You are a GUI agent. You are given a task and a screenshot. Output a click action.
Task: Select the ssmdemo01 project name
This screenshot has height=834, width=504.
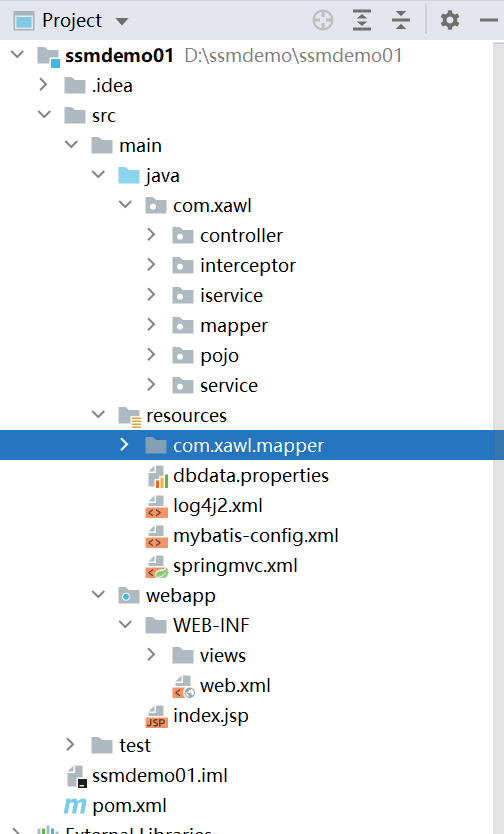(x=119, y=55)
